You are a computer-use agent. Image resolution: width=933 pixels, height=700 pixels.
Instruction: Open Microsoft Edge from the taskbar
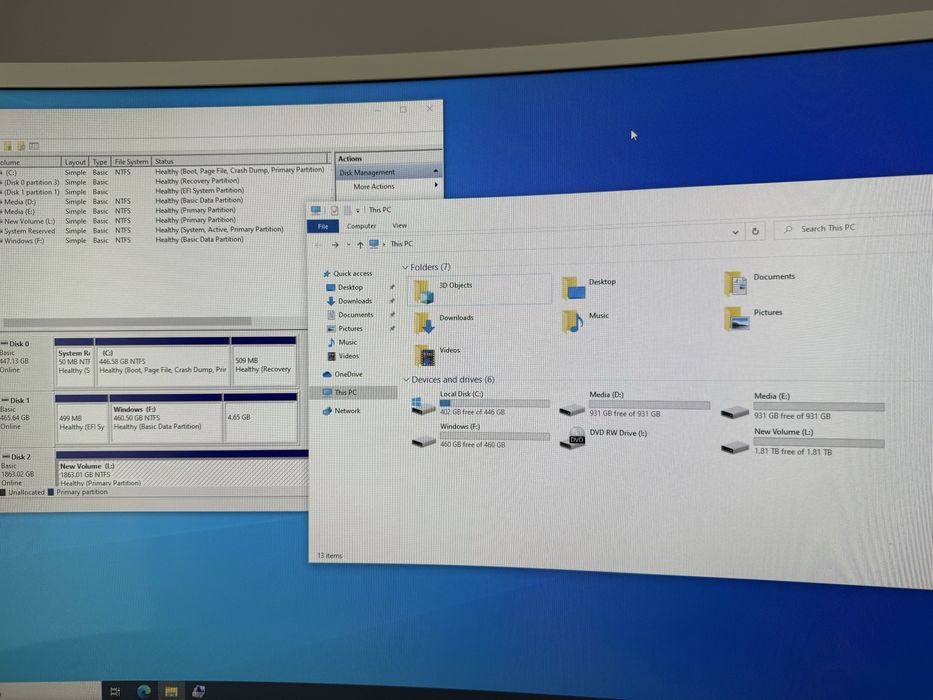pyautogui.click(x=143, y=691)
